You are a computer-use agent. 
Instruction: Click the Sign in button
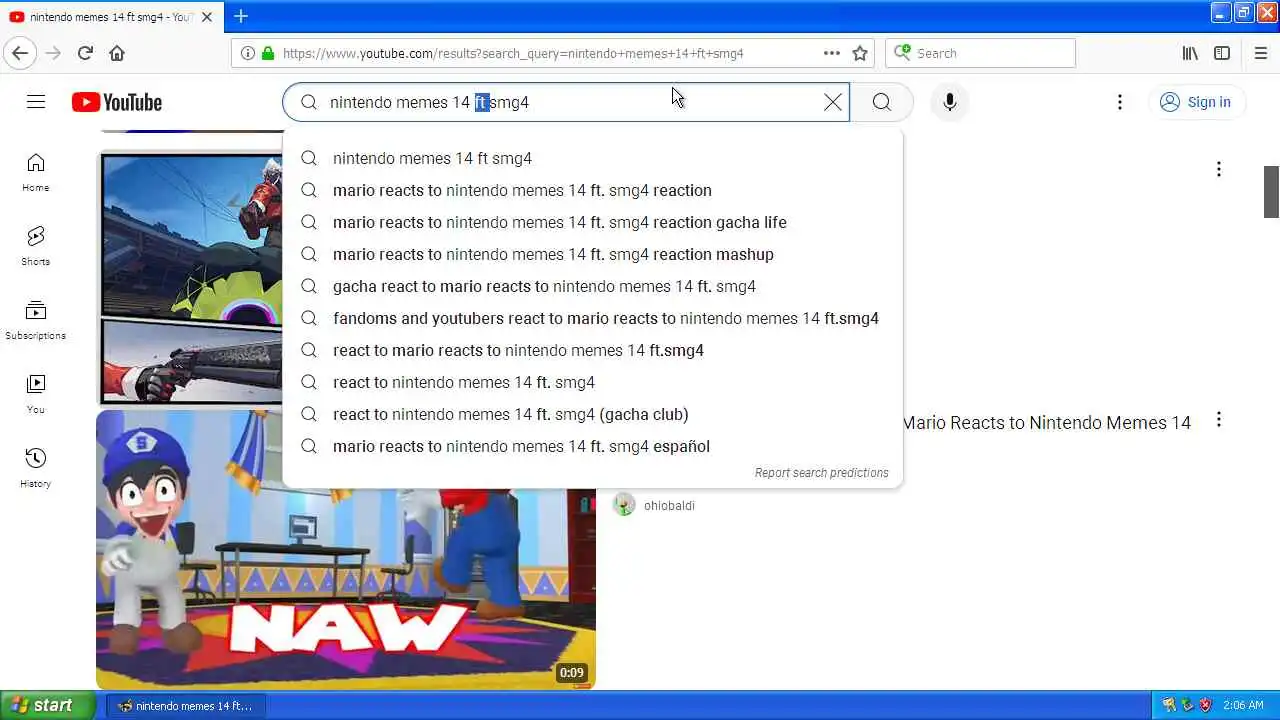point(1196,102)
